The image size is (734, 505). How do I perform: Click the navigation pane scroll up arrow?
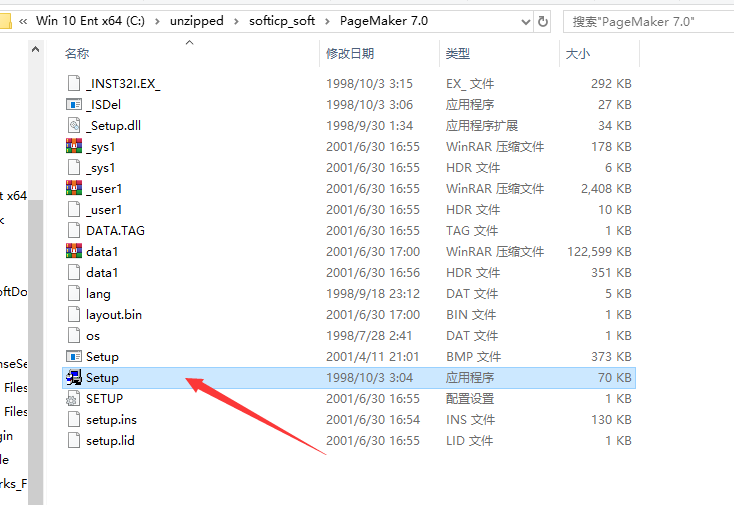(x=36, y=49)
